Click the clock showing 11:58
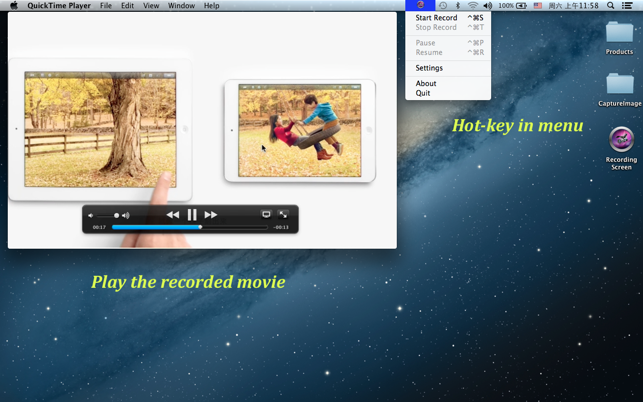This screenshot has height=402, width=643. pos(573,5)
